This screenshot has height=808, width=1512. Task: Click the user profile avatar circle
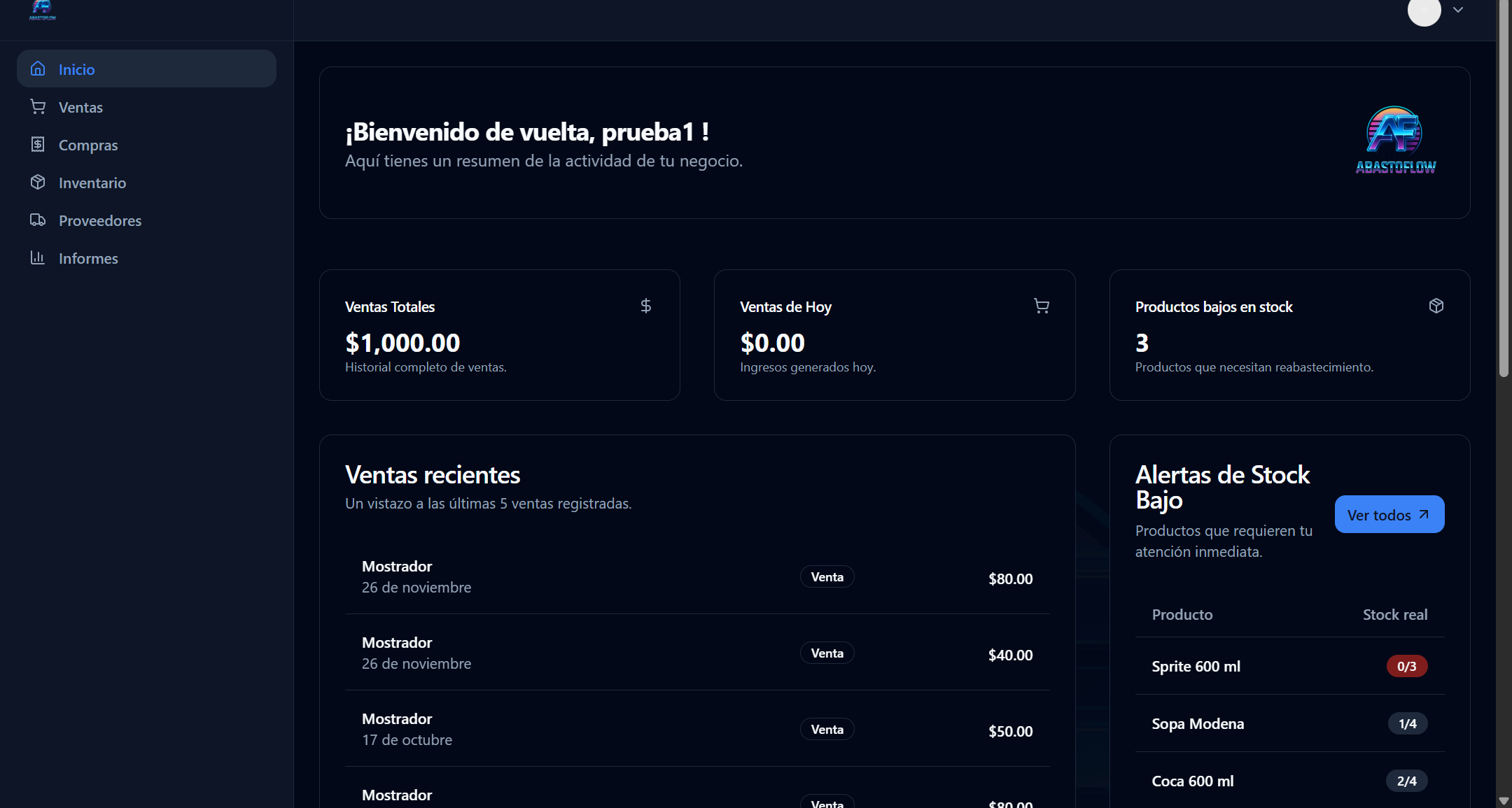(x=1424, y=10)
